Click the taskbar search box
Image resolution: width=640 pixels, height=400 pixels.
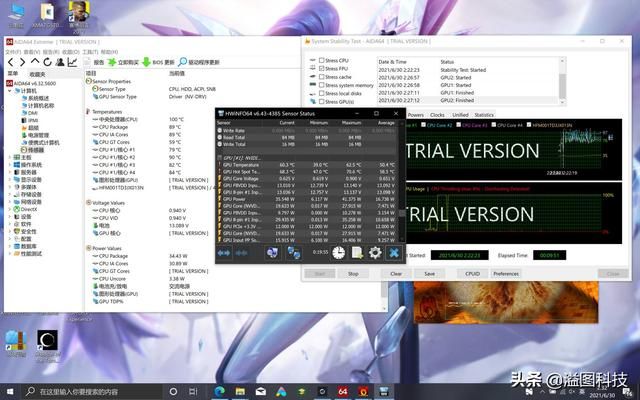point(92,391)
